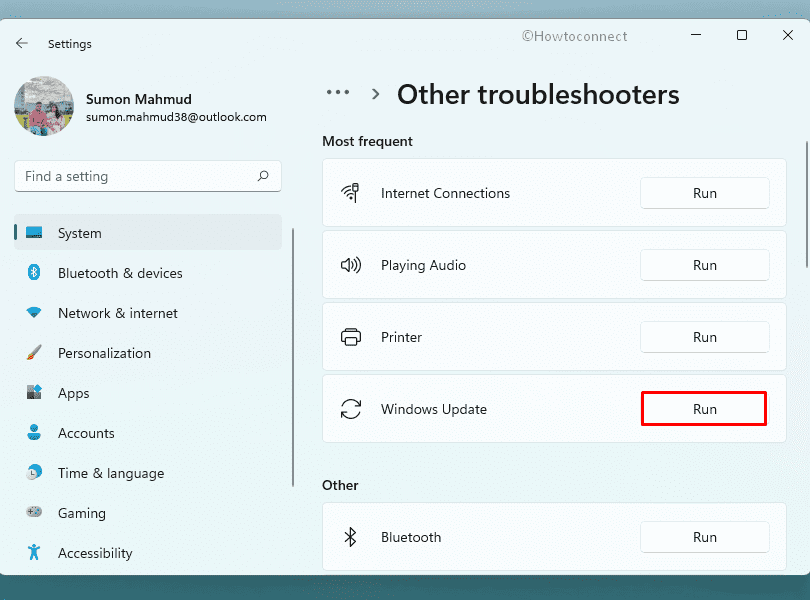Click the Windows Update sync icon
Image resolution: width=810 pixels, height=600 pixels.
(x=351, y=409)
